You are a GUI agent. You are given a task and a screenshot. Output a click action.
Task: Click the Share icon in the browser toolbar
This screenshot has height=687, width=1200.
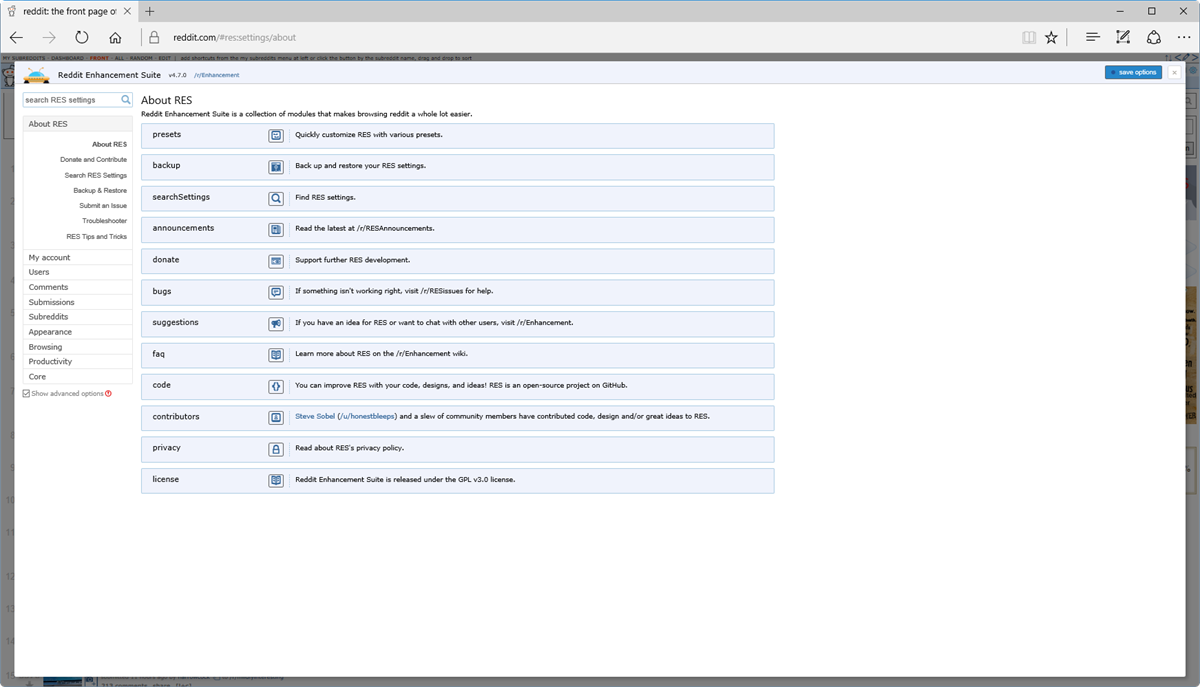[x=1154, y=36]
